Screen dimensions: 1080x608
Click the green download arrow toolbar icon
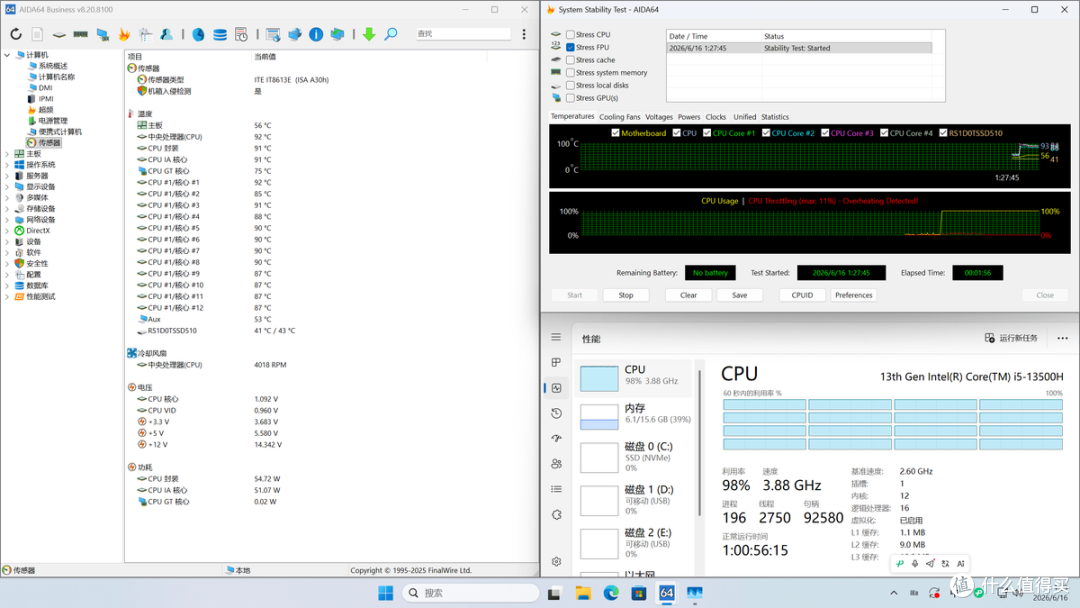369,34
